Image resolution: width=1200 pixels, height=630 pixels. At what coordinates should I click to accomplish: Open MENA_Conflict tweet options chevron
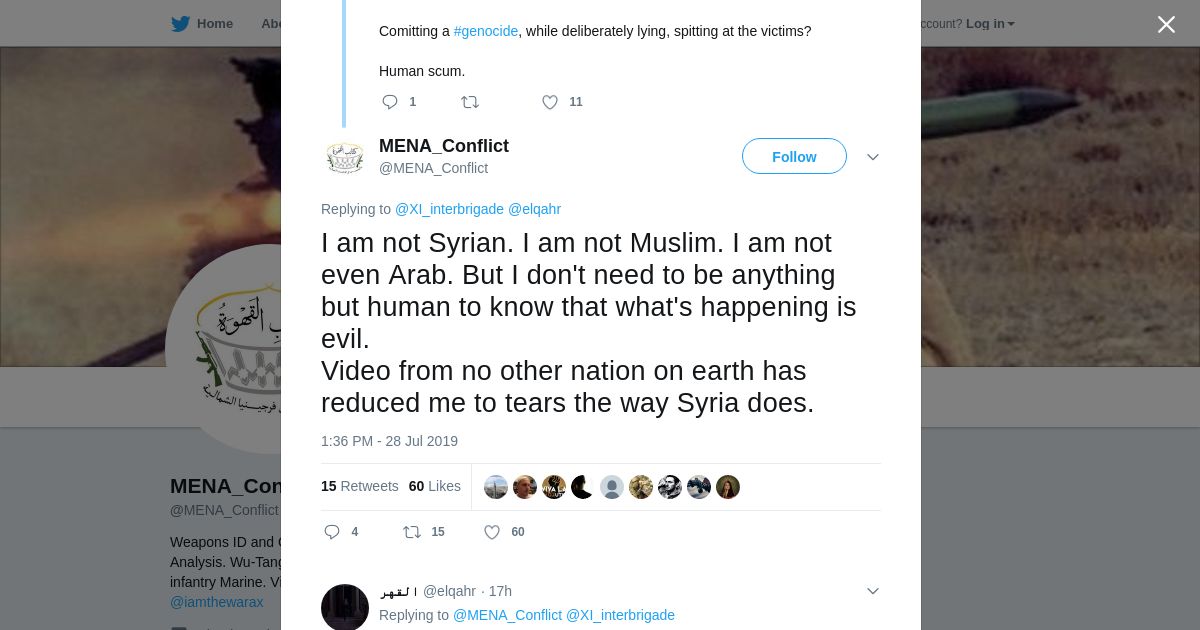[872, 157]
